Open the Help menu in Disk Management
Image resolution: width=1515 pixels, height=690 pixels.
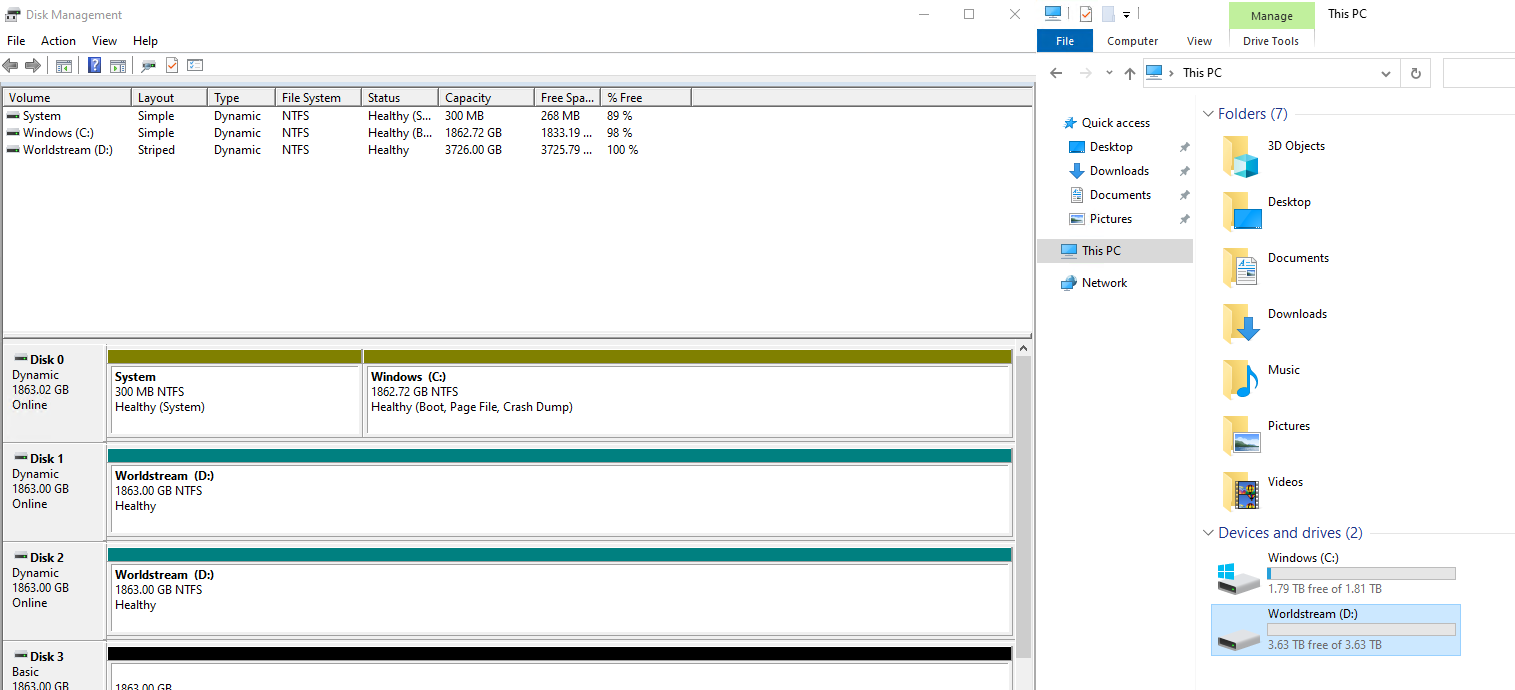click(x=146, y=41)
